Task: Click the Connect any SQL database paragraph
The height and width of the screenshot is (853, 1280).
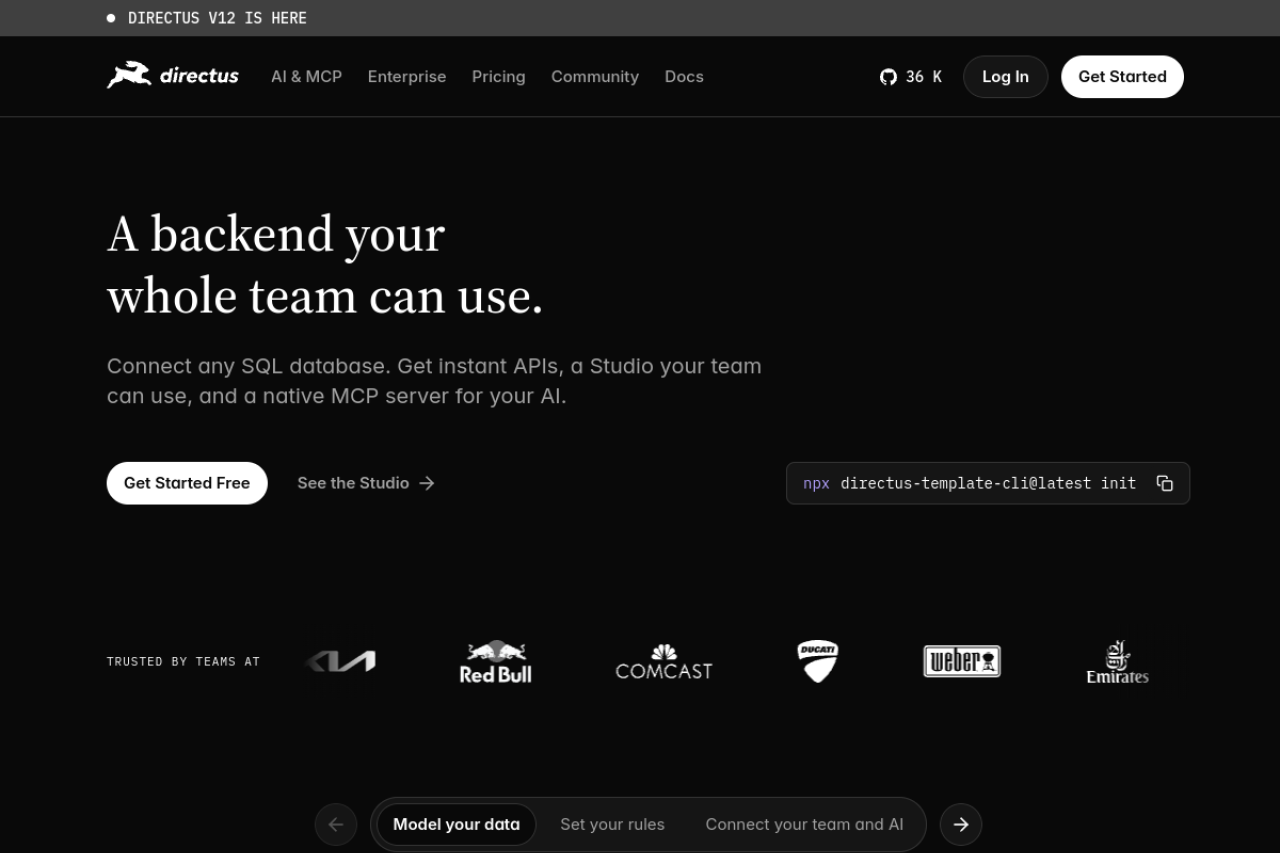Action: pos(434,381)
